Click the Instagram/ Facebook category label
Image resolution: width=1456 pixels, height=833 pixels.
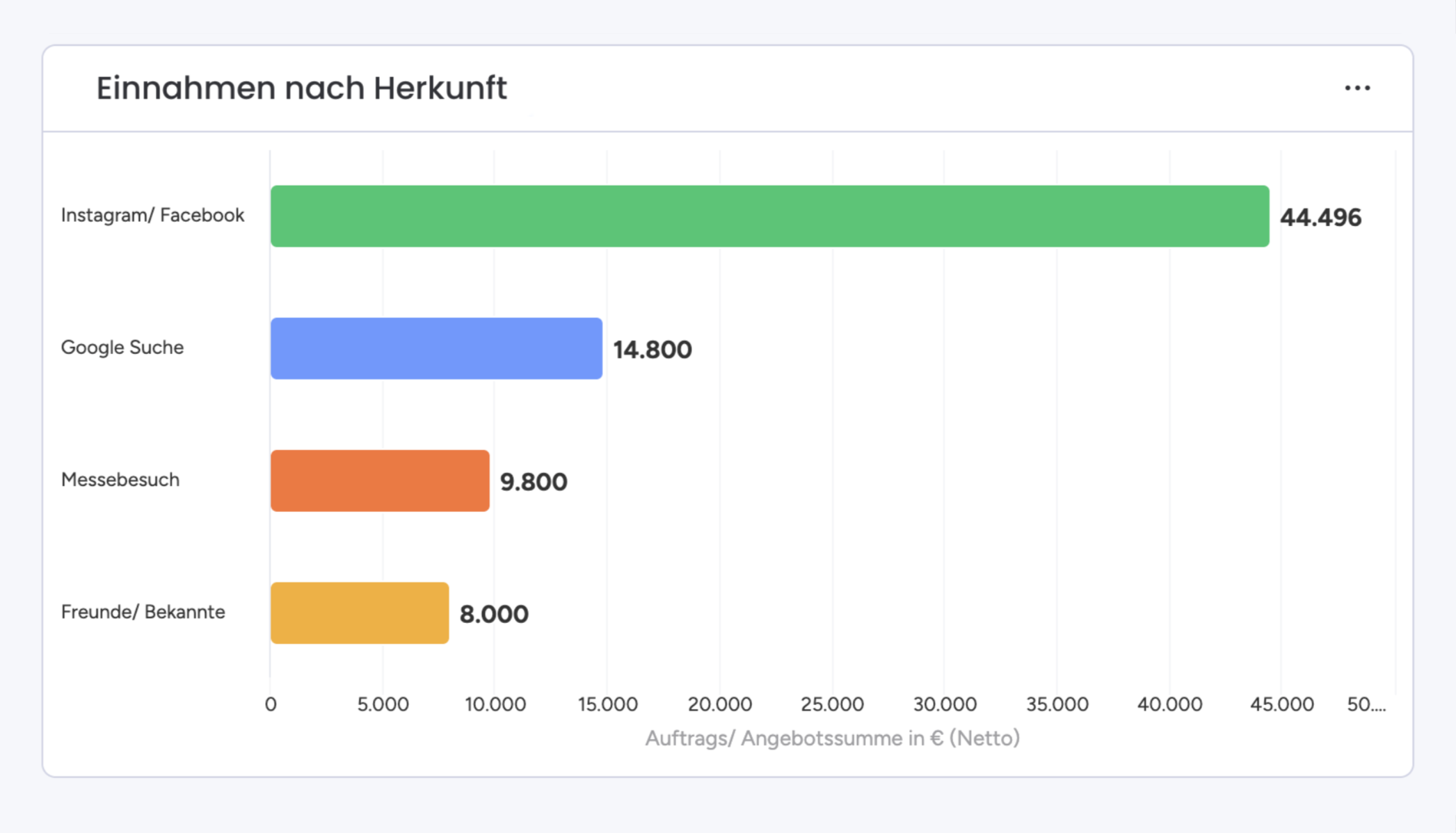[153, 215]
